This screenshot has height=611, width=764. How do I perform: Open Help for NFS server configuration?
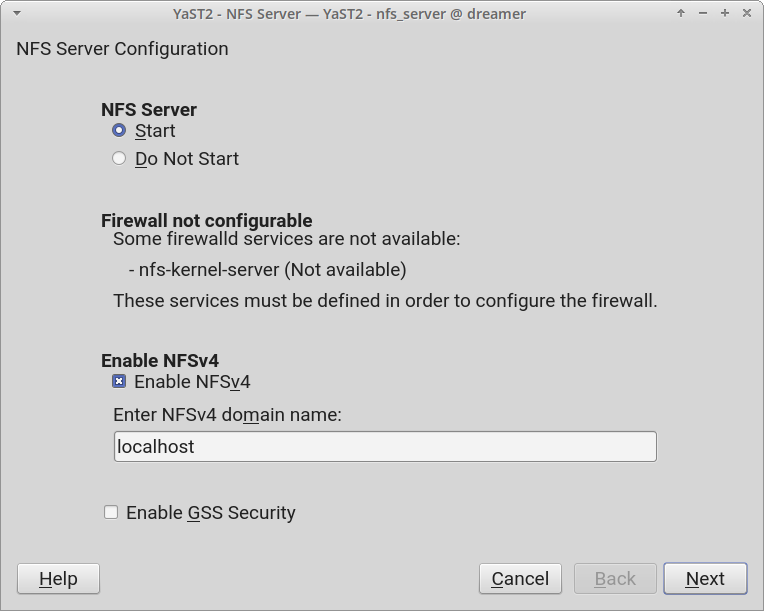tap(58, 579)
